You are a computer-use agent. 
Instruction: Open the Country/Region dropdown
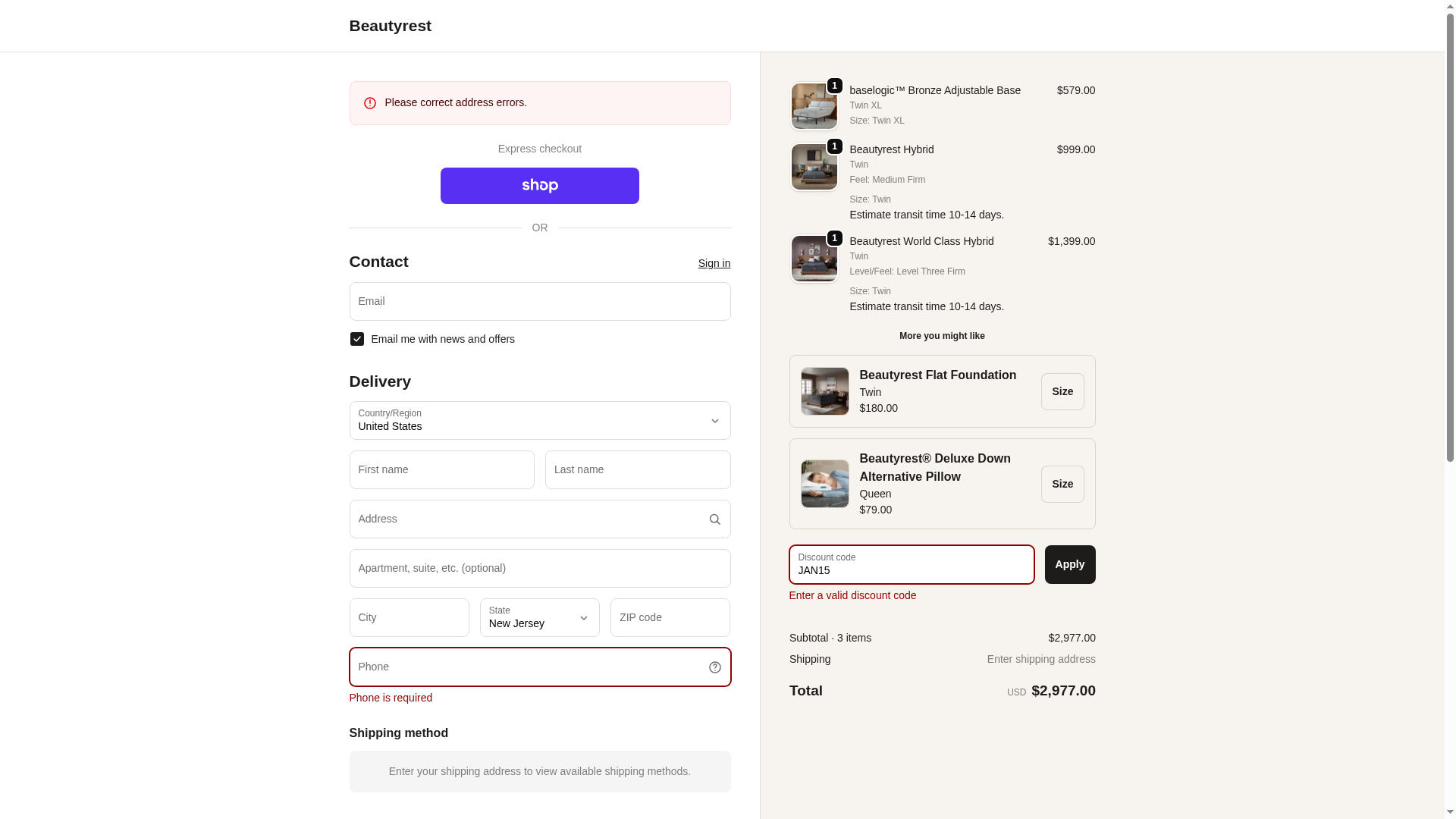539,421
